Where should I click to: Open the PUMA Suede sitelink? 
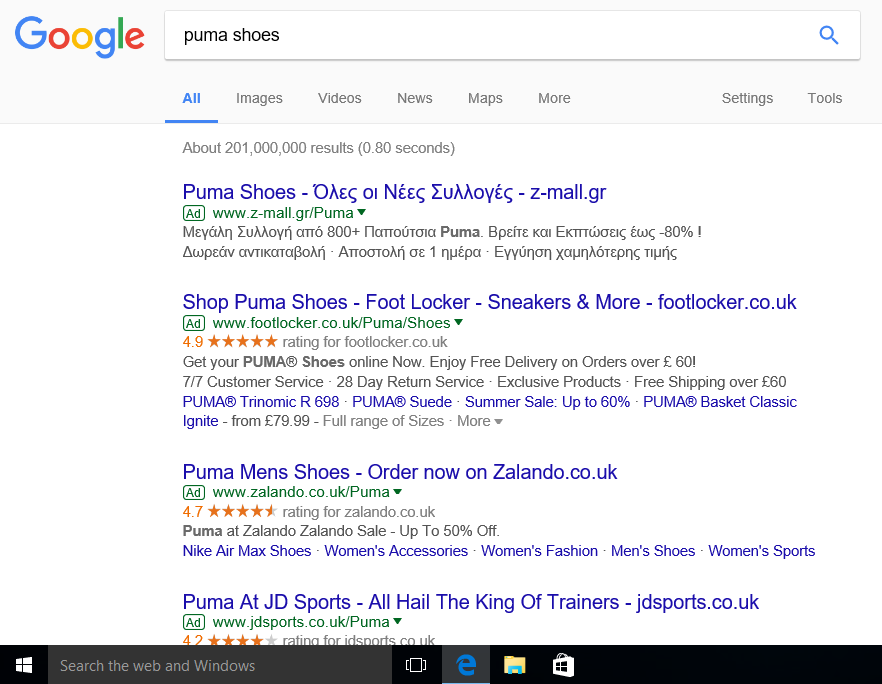click(402, 402)
